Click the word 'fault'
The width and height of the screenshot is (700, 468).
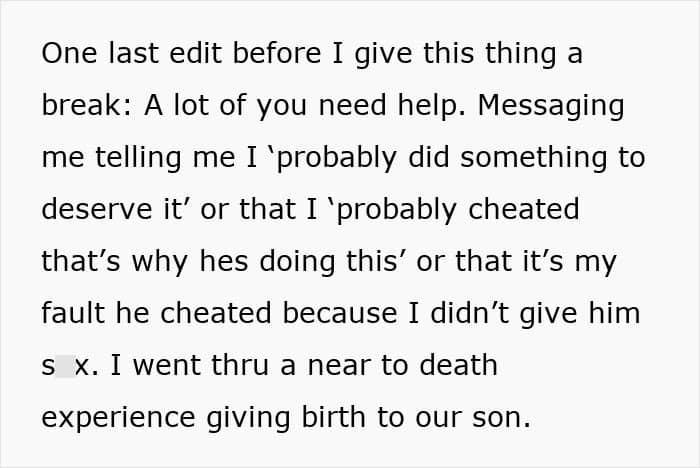click(73, 313)
